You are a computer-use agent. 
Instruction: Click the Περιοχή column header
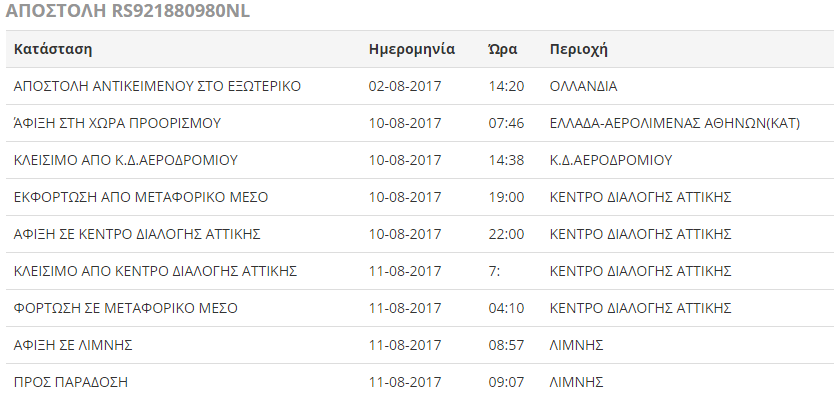[579, 49]
